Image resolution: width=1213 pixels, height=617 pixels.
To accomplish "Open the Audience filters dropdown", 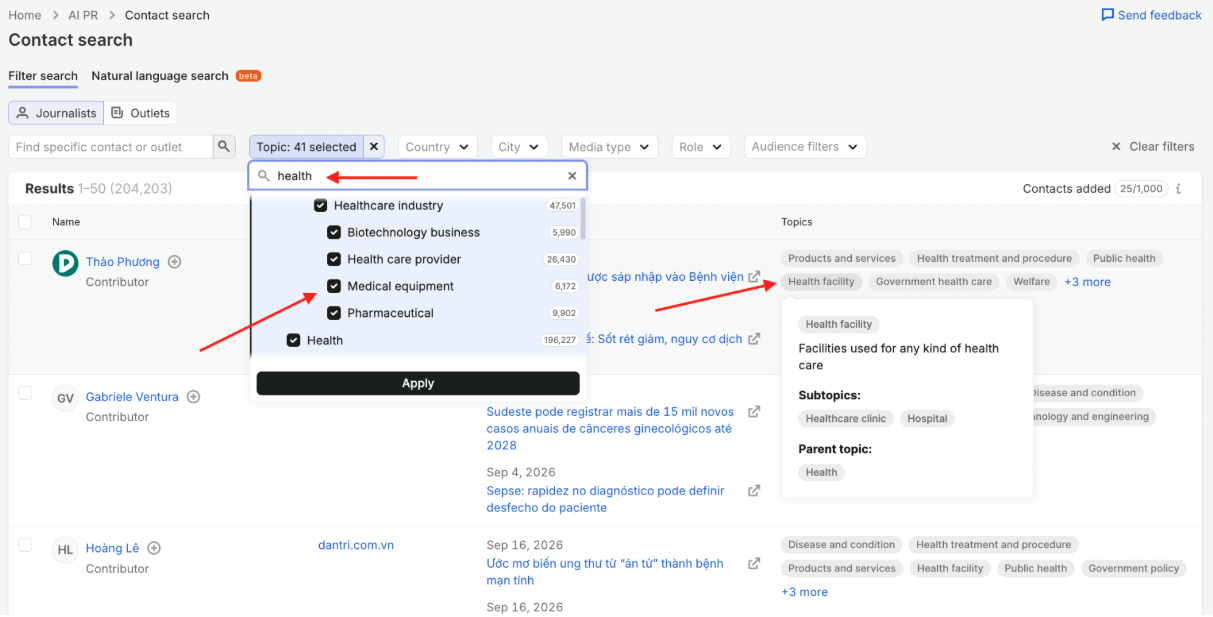I will tap(805, 147).
